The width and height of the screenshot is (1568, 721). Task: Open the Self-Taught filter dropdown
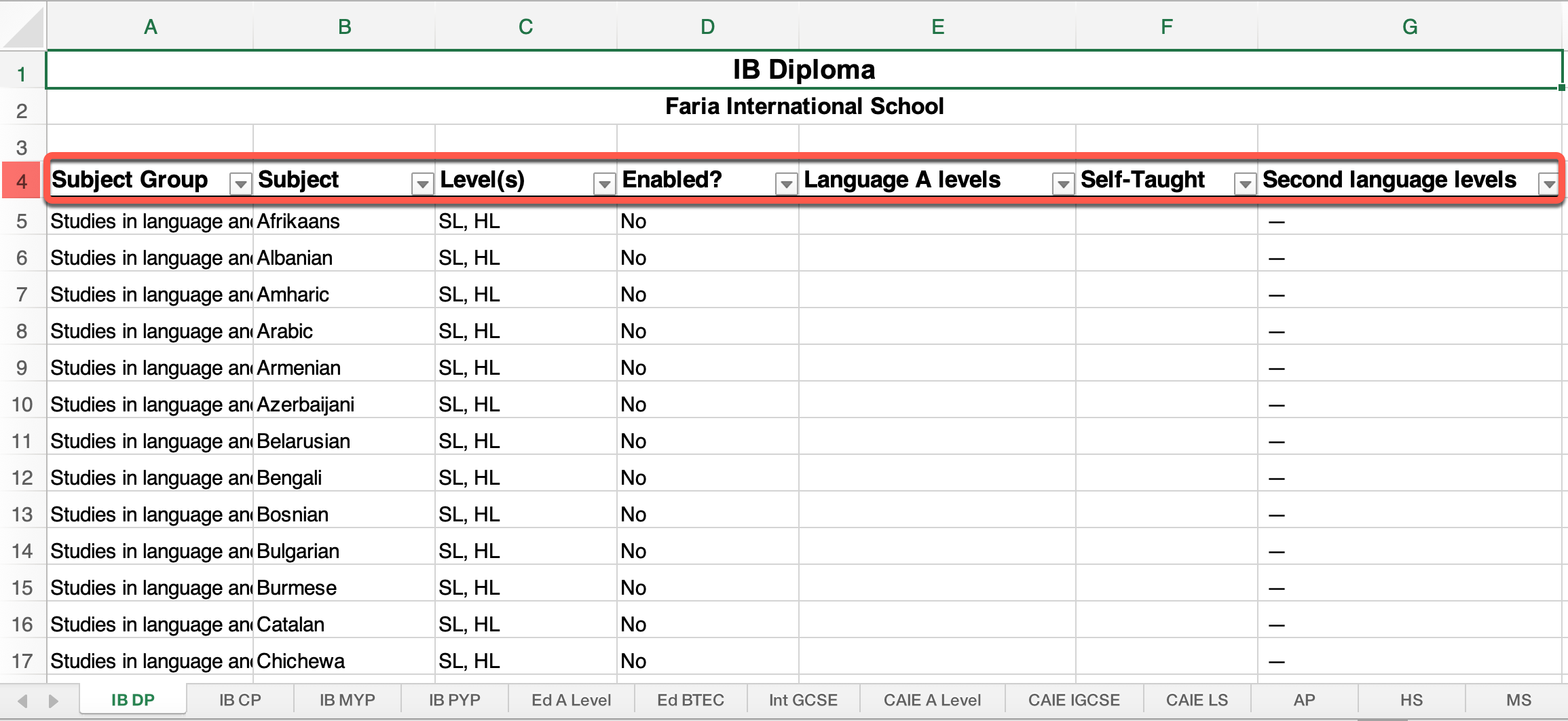pos(1245,183)
